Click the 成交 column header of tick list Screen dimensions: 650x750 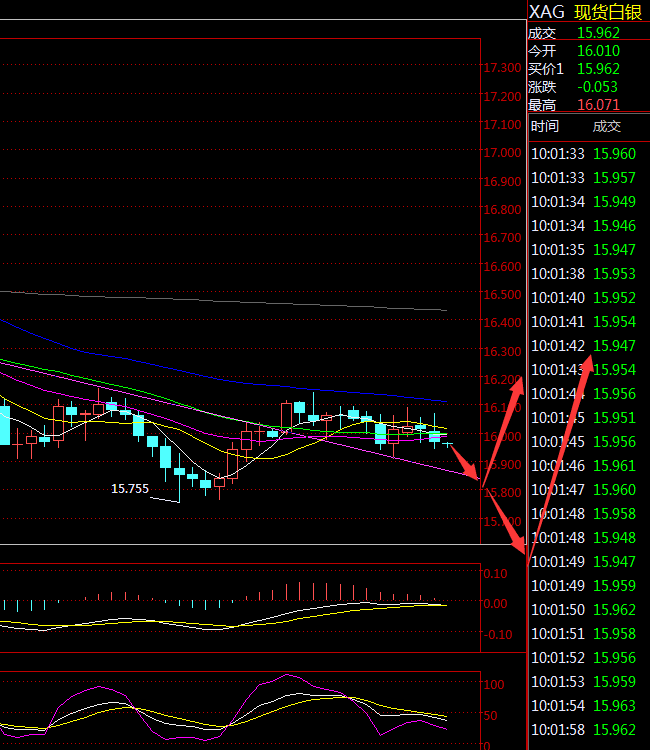(606, 126)
